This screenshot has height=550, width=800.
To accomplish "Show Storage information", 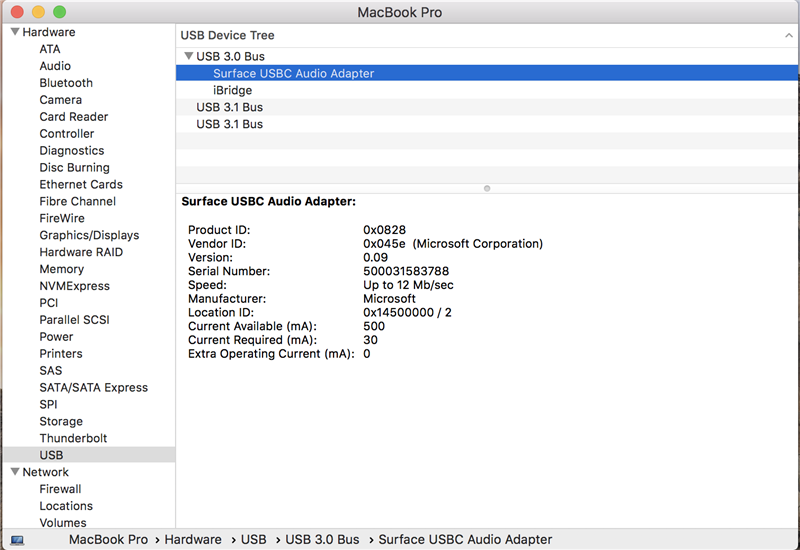I will coord(61,421).
